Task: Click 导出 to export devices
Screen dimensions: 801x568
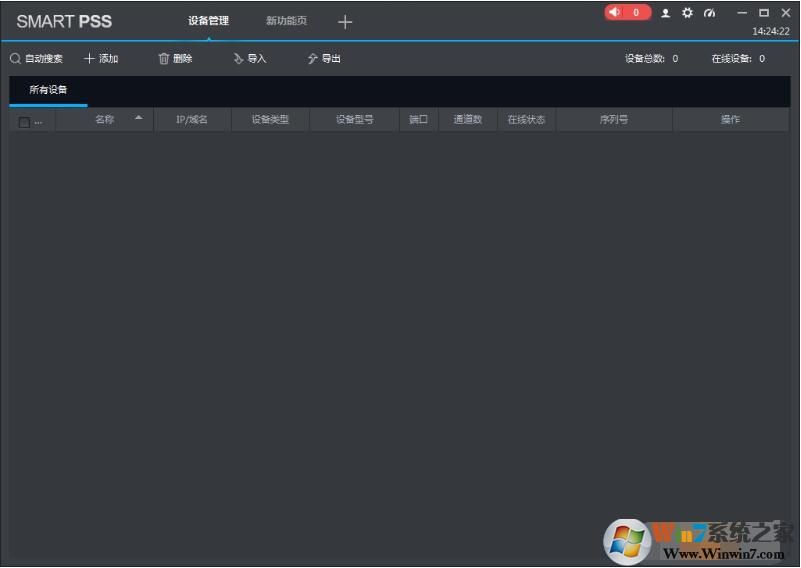Action: pyautogui.click(x=324, y=59)
